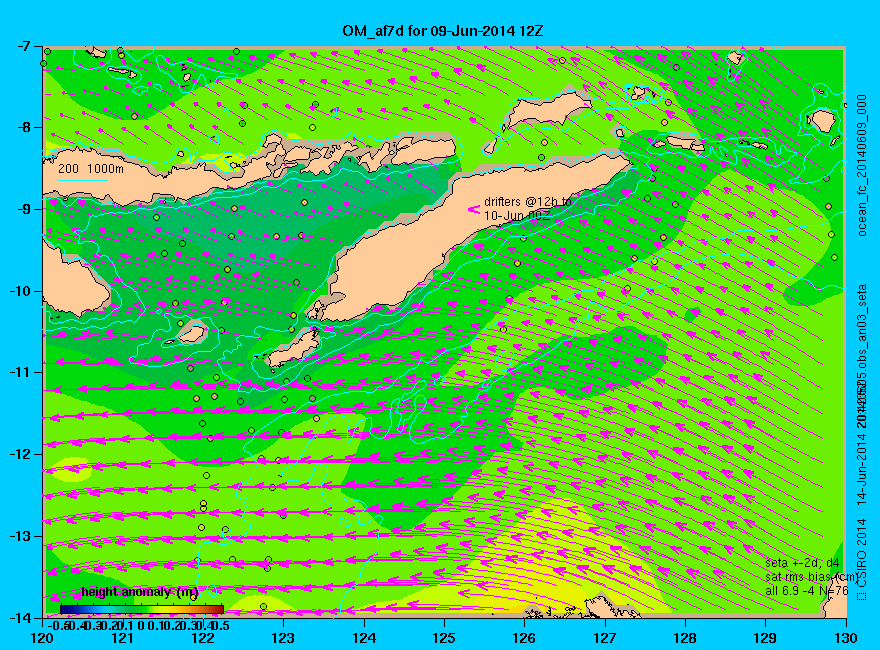Viewport: 880px width, 650px height.
Task: Click longitude axis label '121'
Action: 123,638
